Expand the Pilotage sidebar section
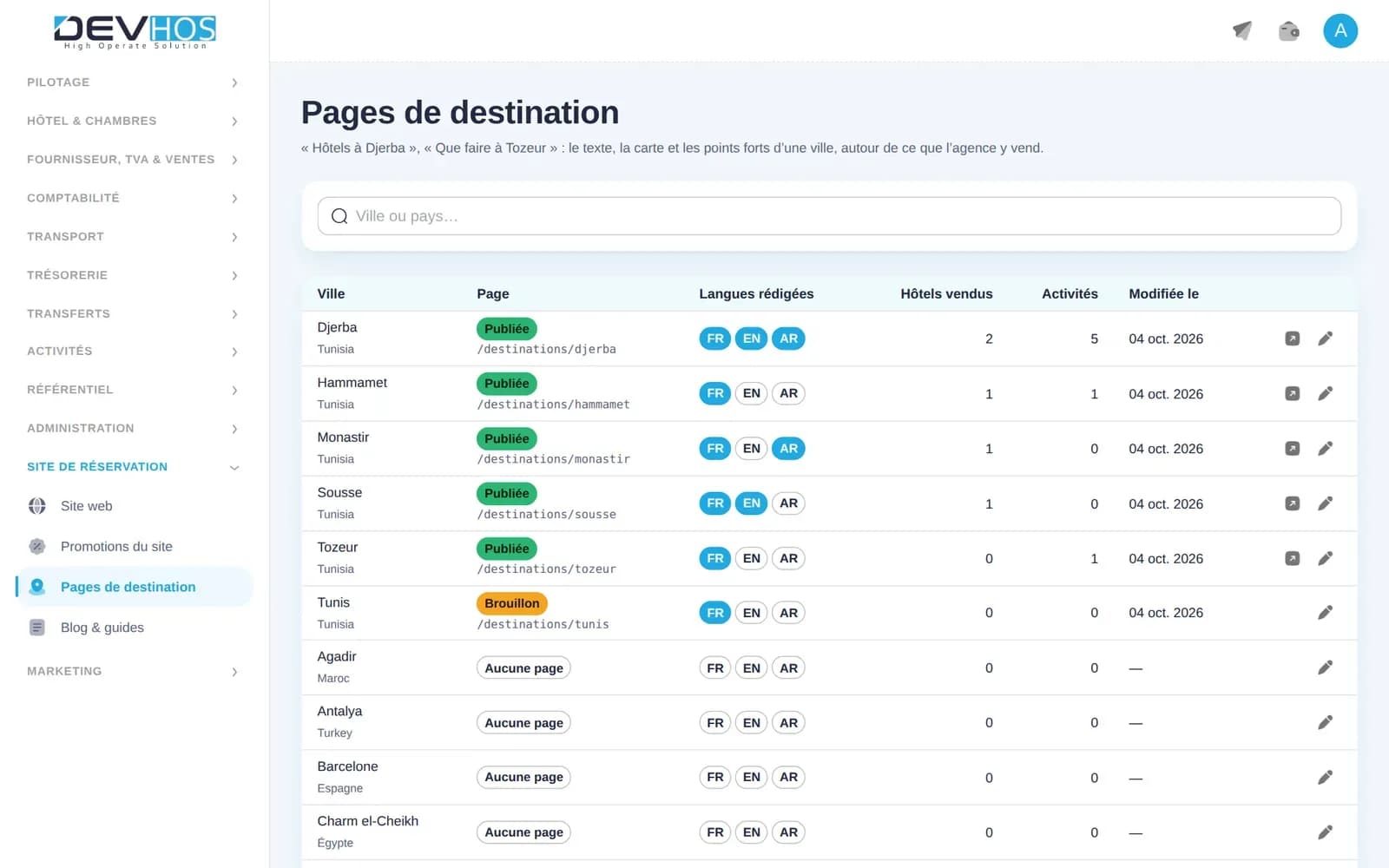1389x868 pixels. click(133, 82)
